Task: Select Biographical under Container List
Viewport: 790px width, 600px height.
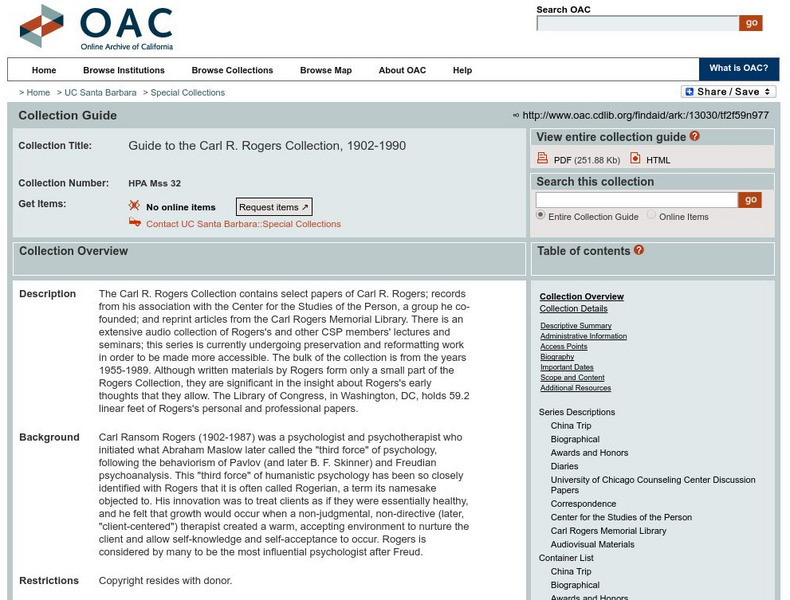Action: pos(575,585)
